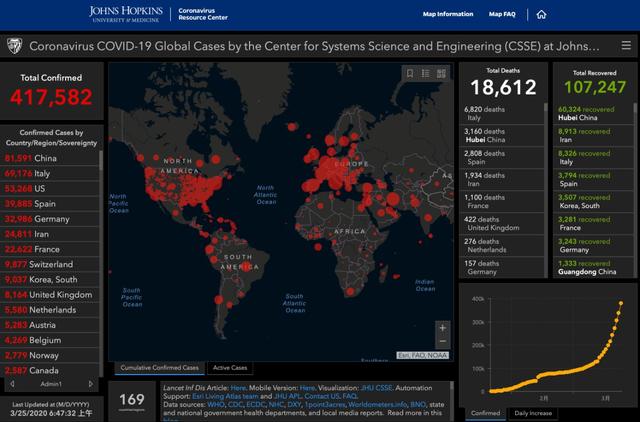Select Austria in confirmed cases list
The image size is (640, 422).
pyautogui.click(x=50, y=325)
